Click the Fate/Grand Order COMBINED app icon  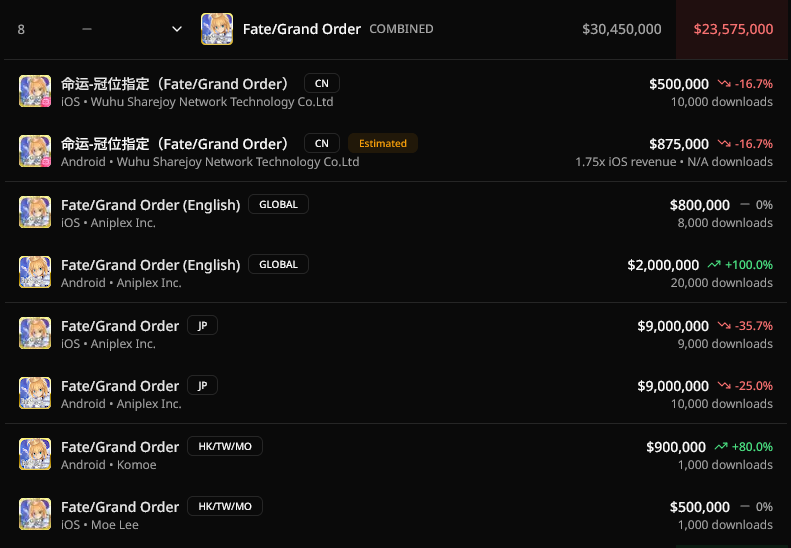[217, 29]
